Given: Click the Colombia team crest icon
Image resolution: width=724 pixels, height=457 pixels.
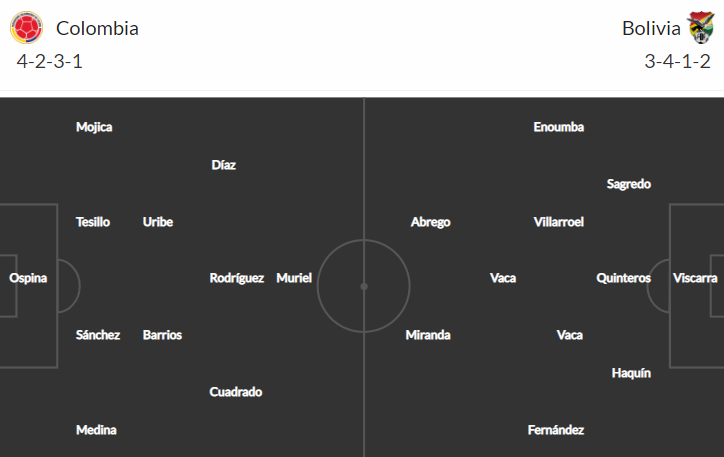Looking at the screenshot, I should pyautogui.click(x=26, y=28).
